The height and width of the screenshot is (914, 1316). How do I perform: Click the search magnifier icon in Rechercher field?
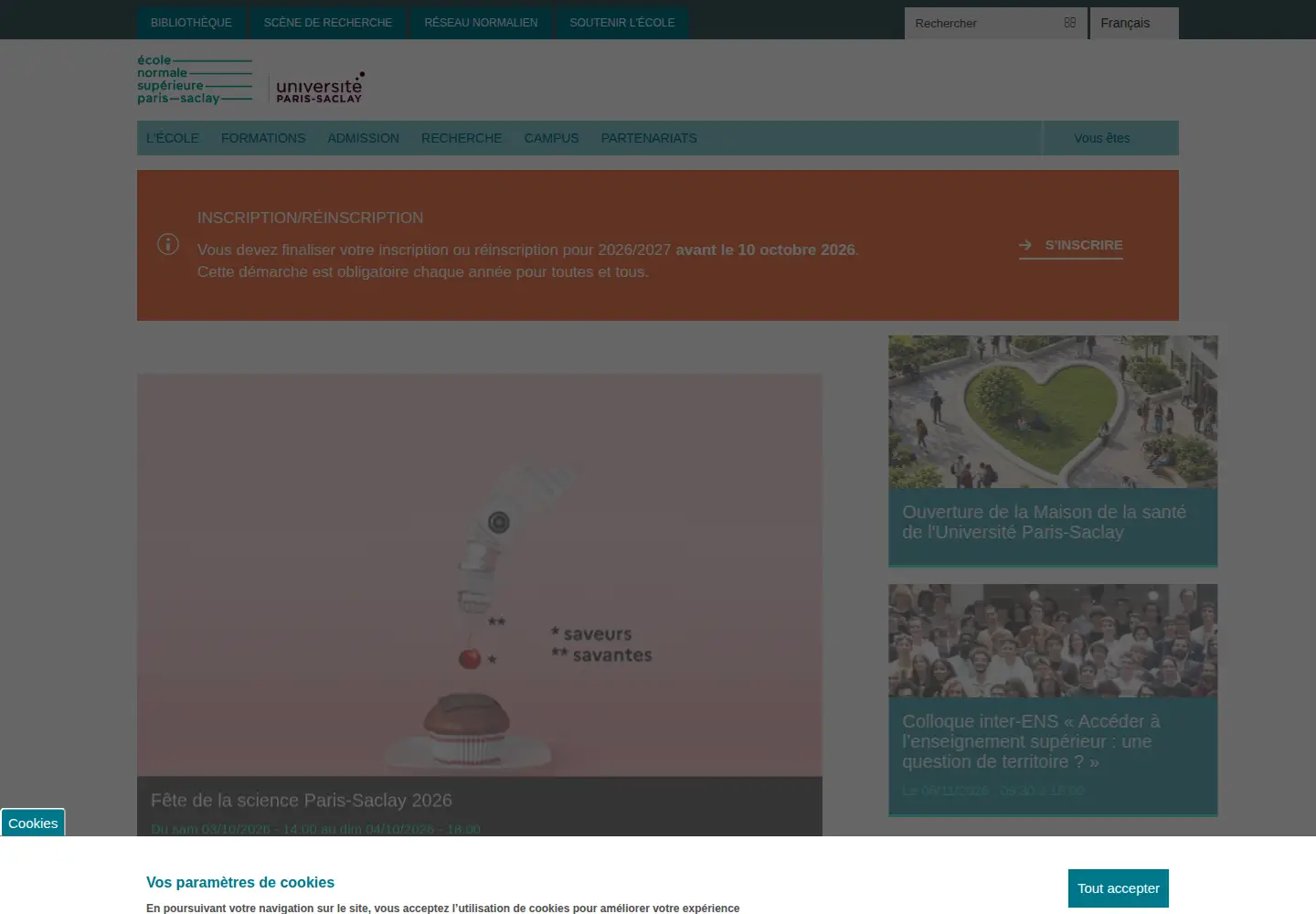tap(1070, 23)
